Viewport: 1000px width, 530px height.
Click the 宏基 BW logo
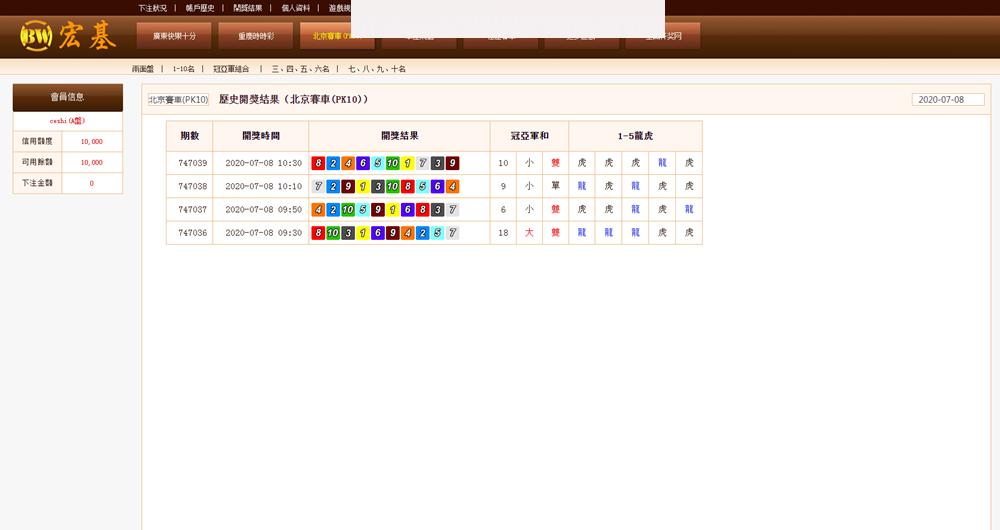(x=68, y=36)
